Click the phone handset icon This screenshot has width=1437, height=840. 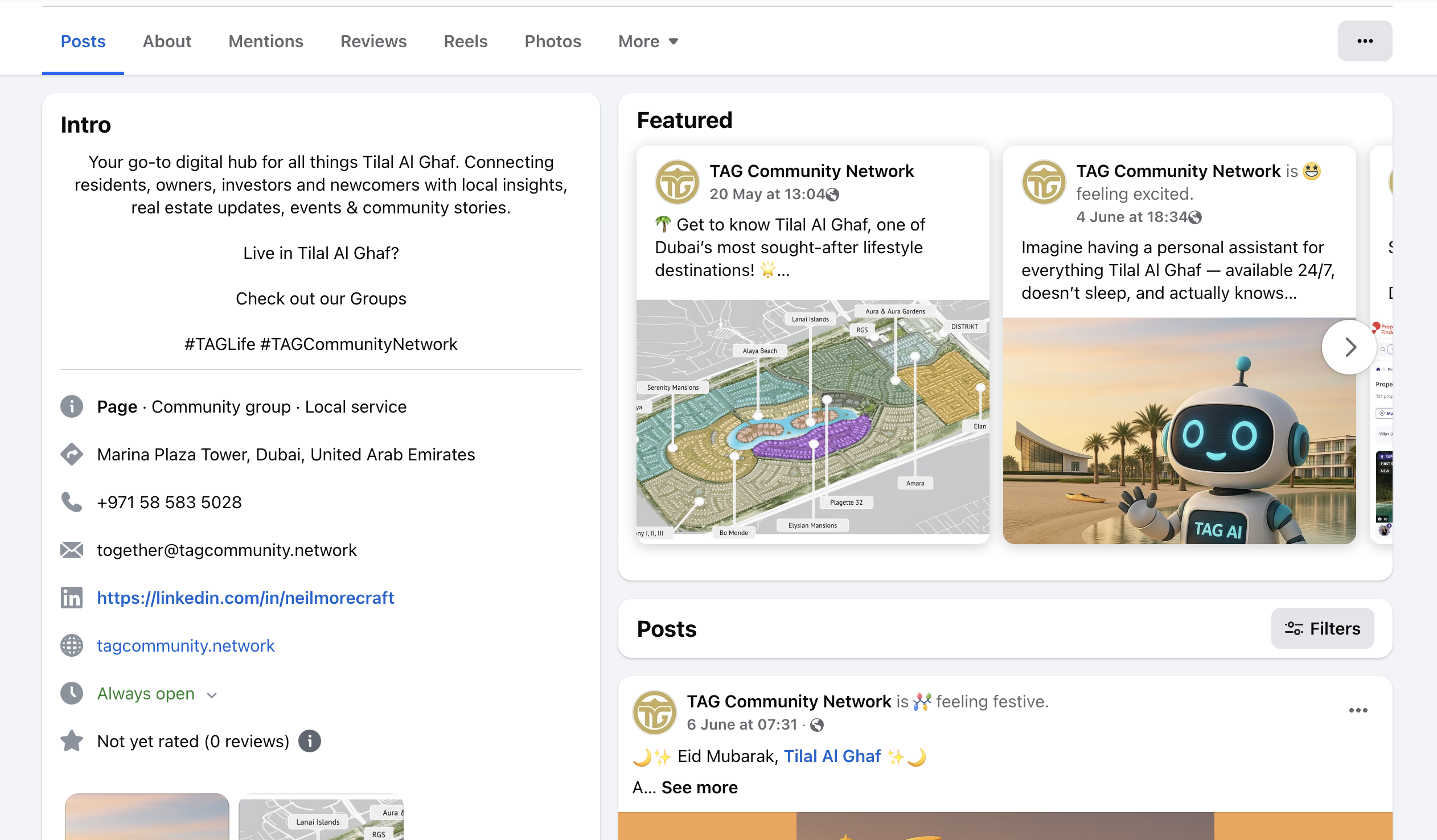[72, 503]
